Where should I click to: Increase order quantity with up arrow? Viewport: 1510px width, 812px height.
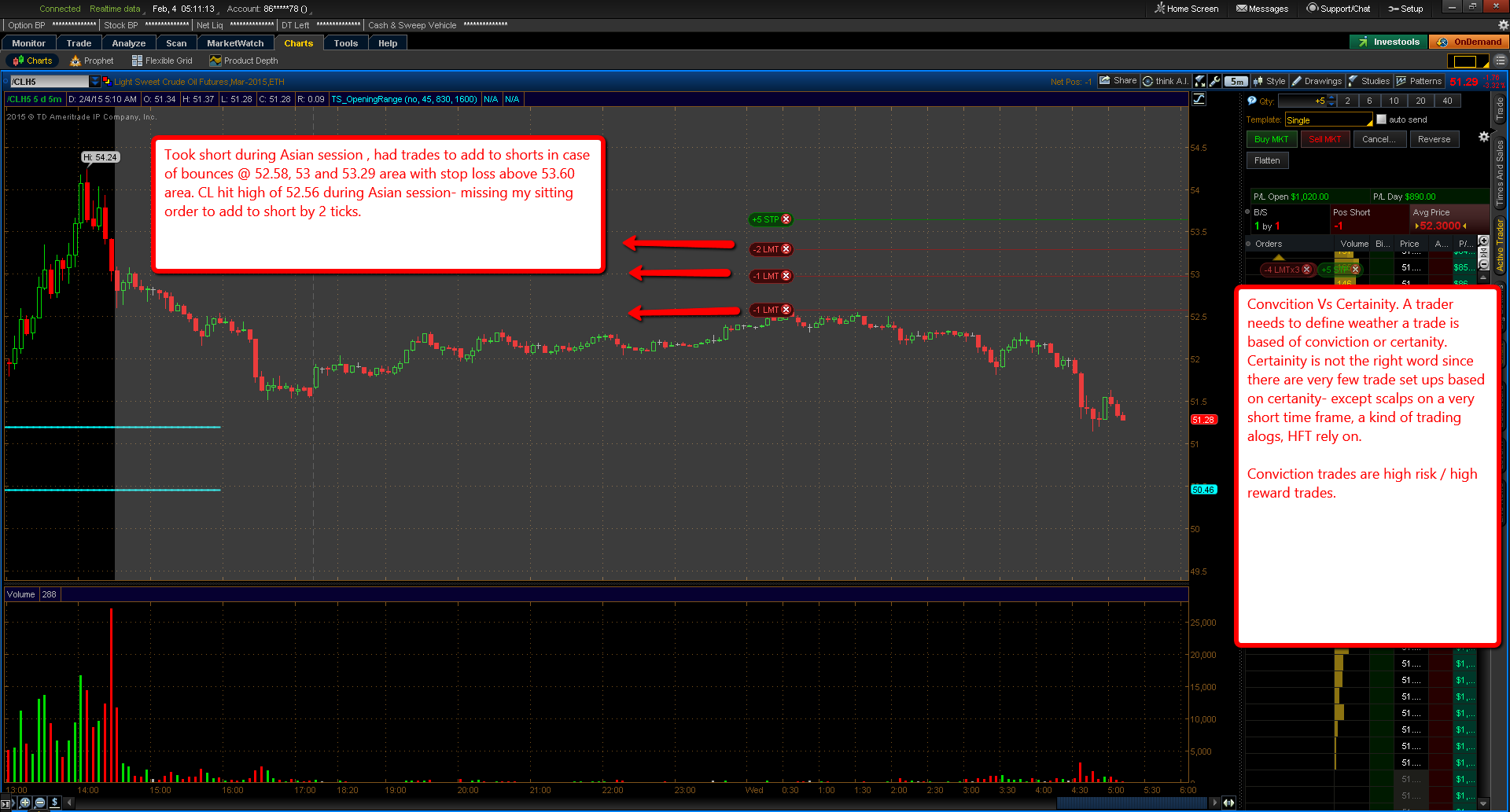1331,98
